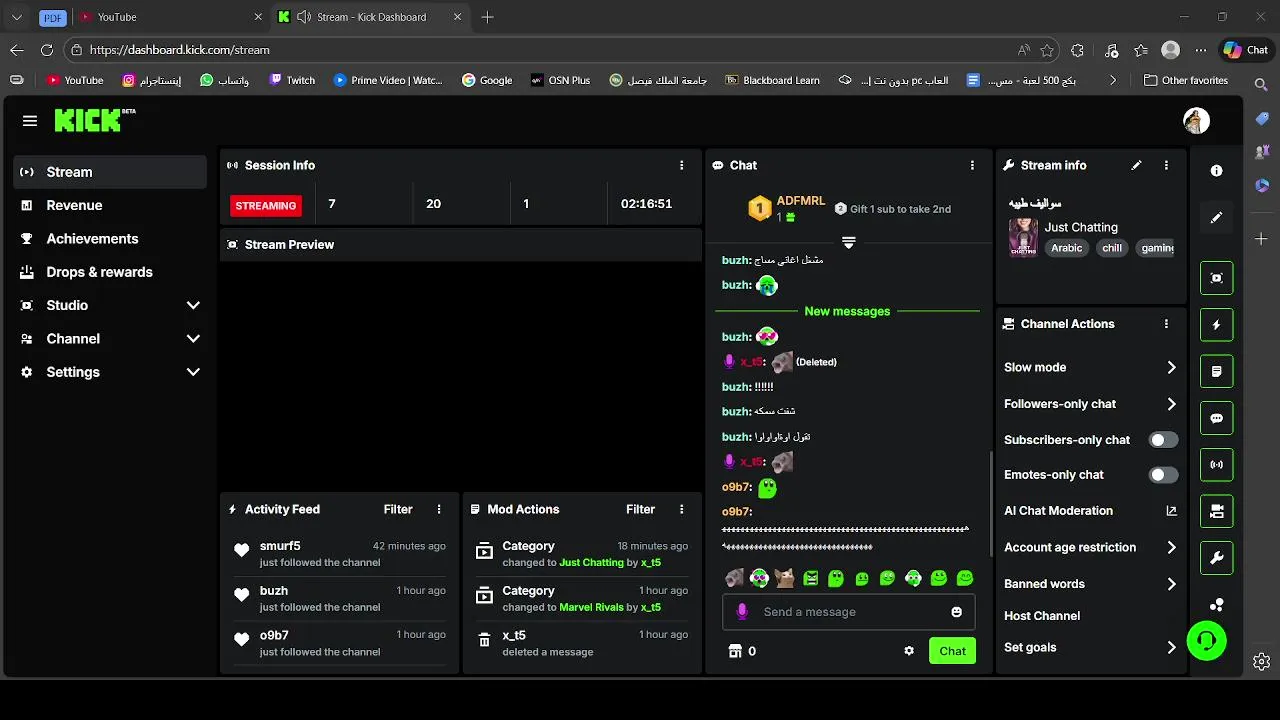
Task: Open the emoji picker in message box
Action: 957,612
